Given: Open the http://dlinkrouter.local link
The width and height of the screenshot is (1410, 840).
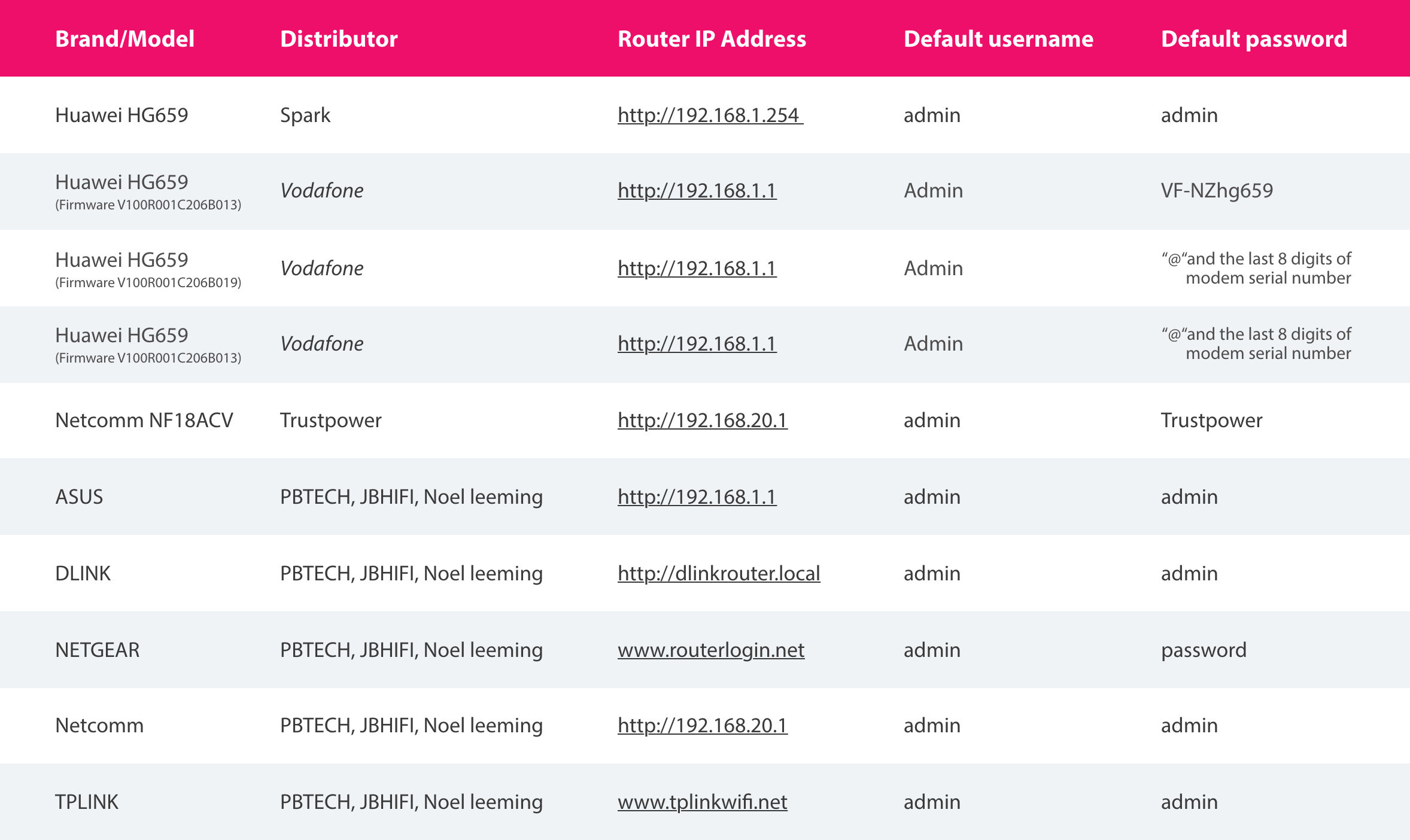Looking at the screenshot, I should coord(719,573).
